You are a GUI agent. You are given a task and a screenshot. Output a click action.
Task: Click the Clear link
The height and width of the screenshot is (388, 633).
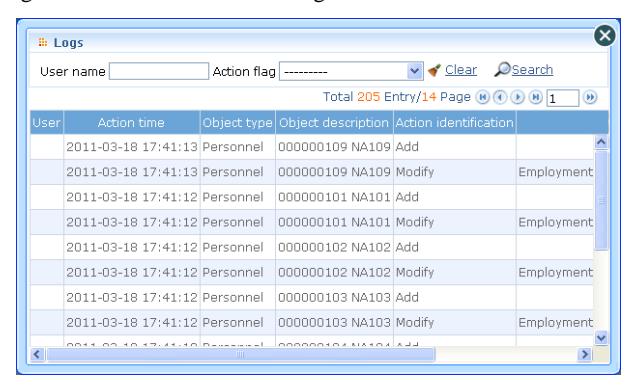point(461,70)
